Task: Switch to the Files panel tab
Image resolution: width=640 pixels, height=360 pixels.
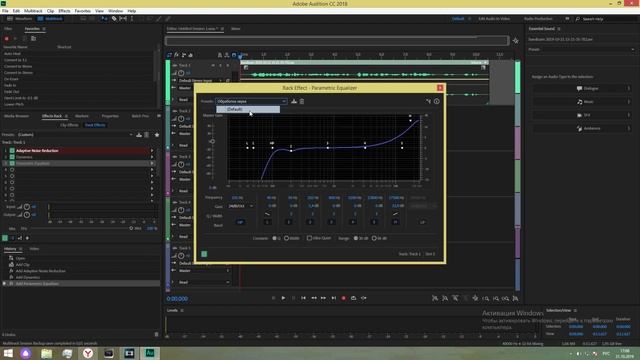Action: tap(8, 29)
